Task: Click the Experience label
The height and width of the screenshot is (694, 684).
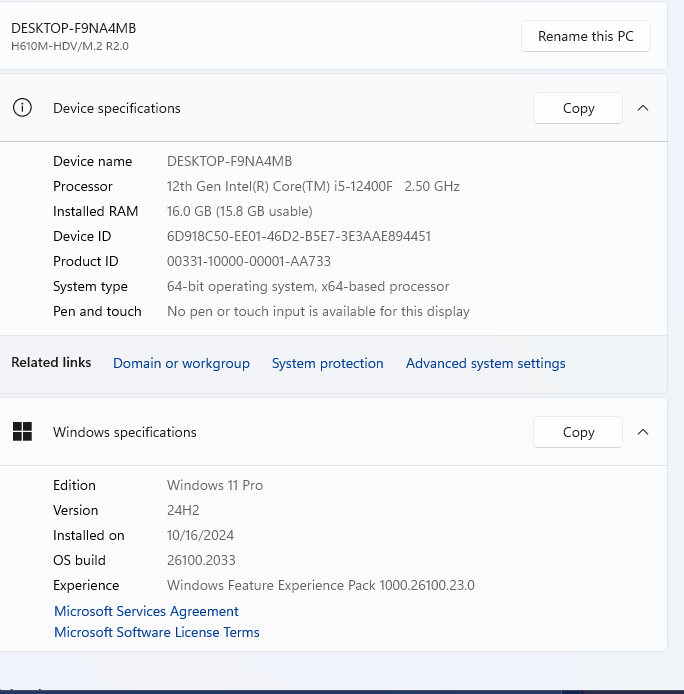Action: point(86,585)
